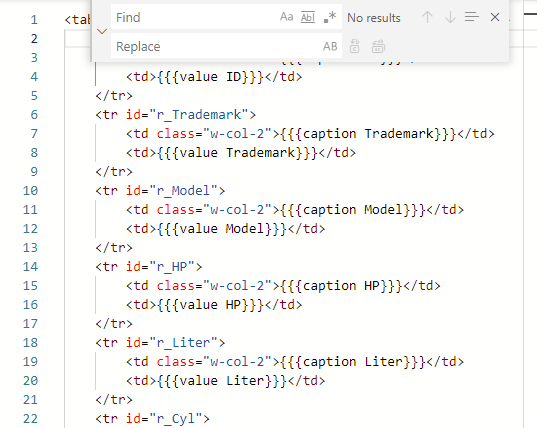Click the Replace single occurrence icon
Screen dimensions: 537x428
click(354, 46)
